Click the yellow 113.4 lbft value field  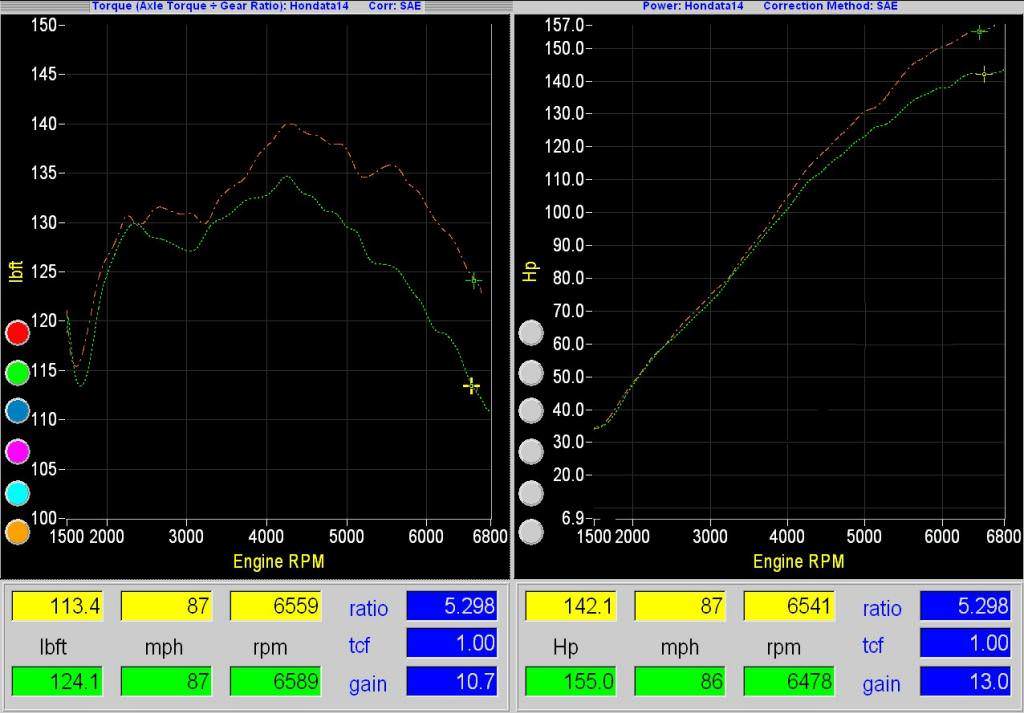click(x=56, y=606)
